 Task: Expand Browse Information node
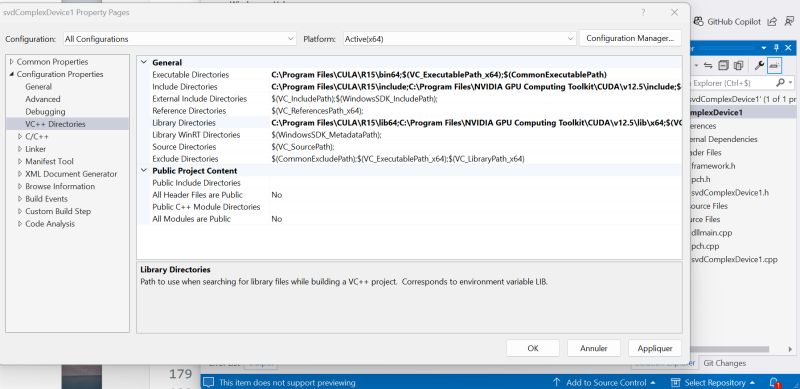(20, 186)
